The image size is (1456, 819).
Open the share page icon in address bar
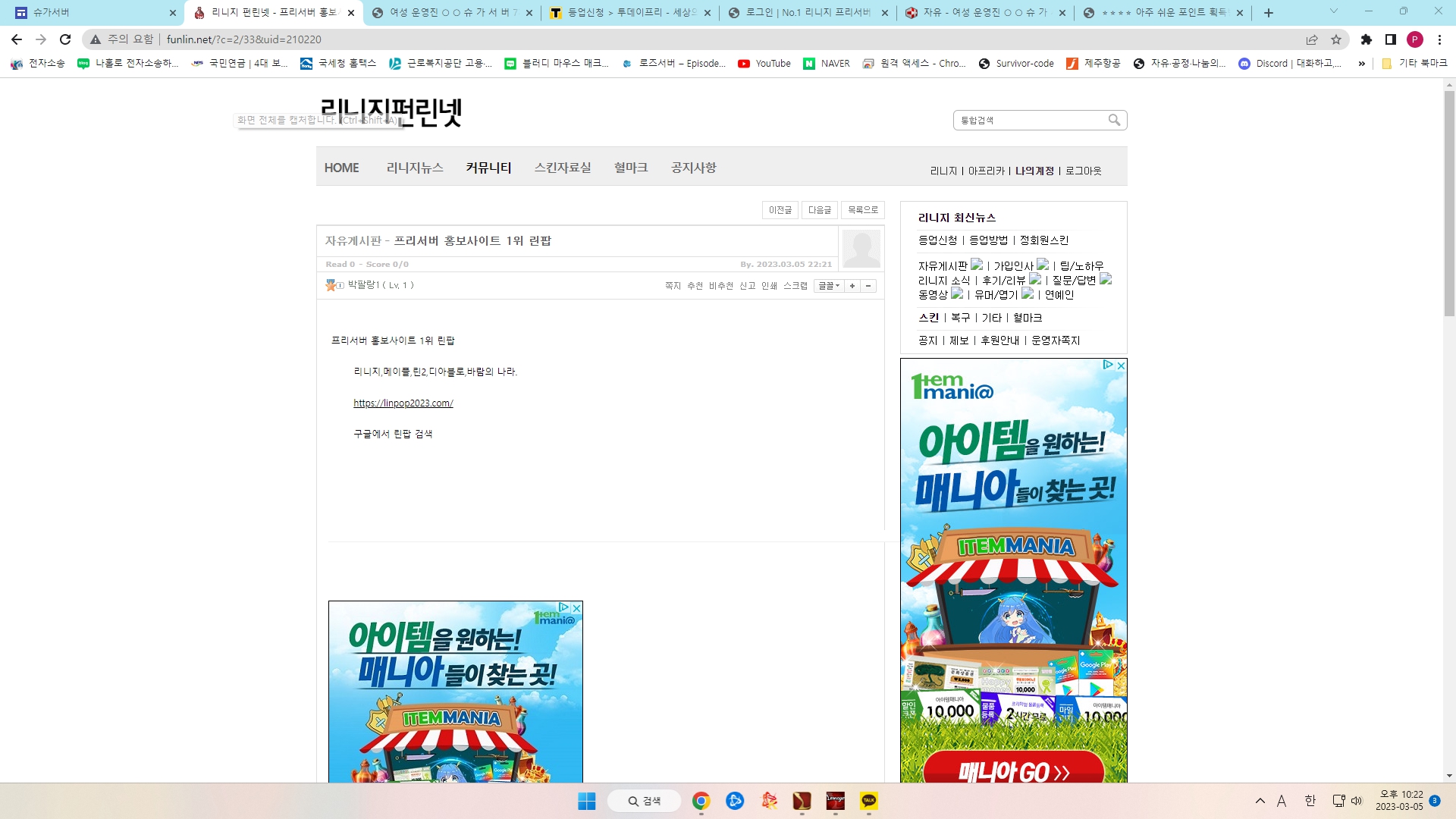pyautogui.click(x=1312, y=39)
